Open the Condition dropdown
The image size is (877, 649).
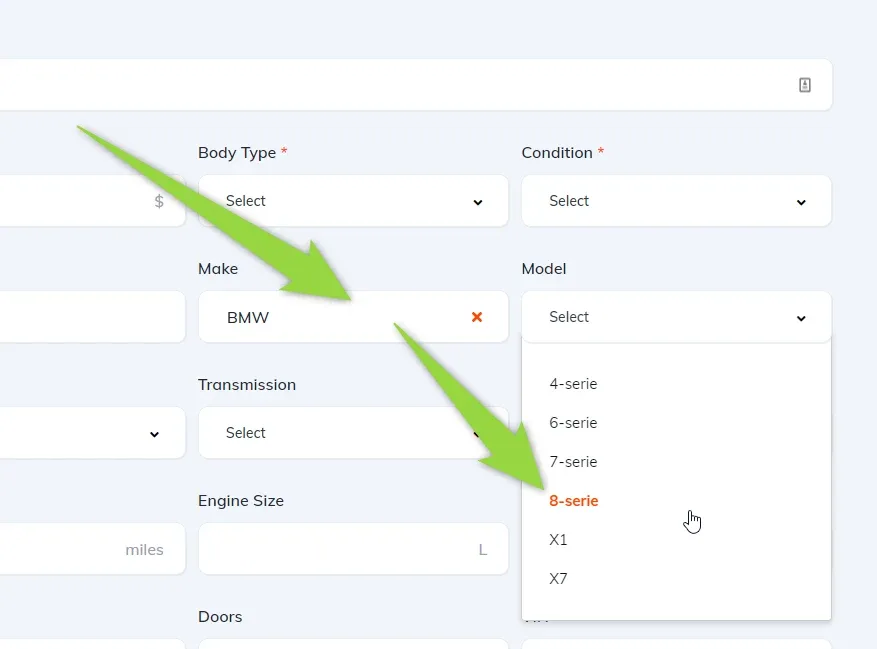676,201
